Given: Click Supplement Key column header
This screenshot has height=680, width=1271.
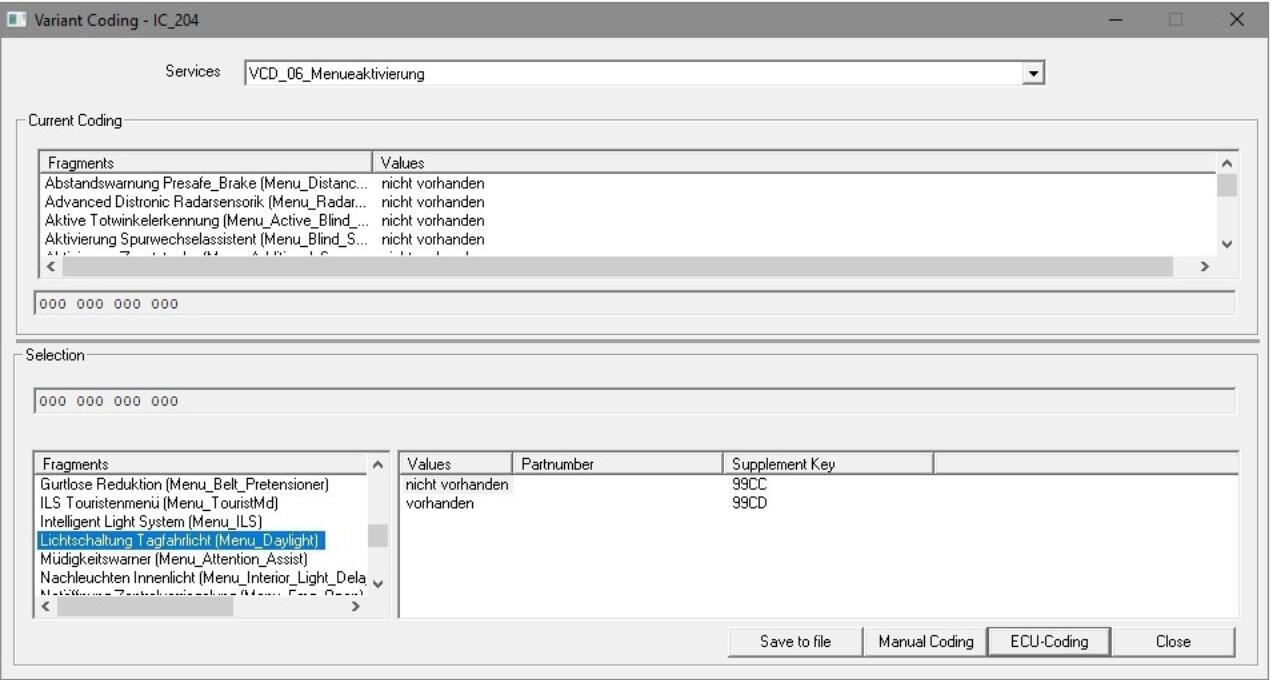Looking at the screenshot, I should point(827,464).
